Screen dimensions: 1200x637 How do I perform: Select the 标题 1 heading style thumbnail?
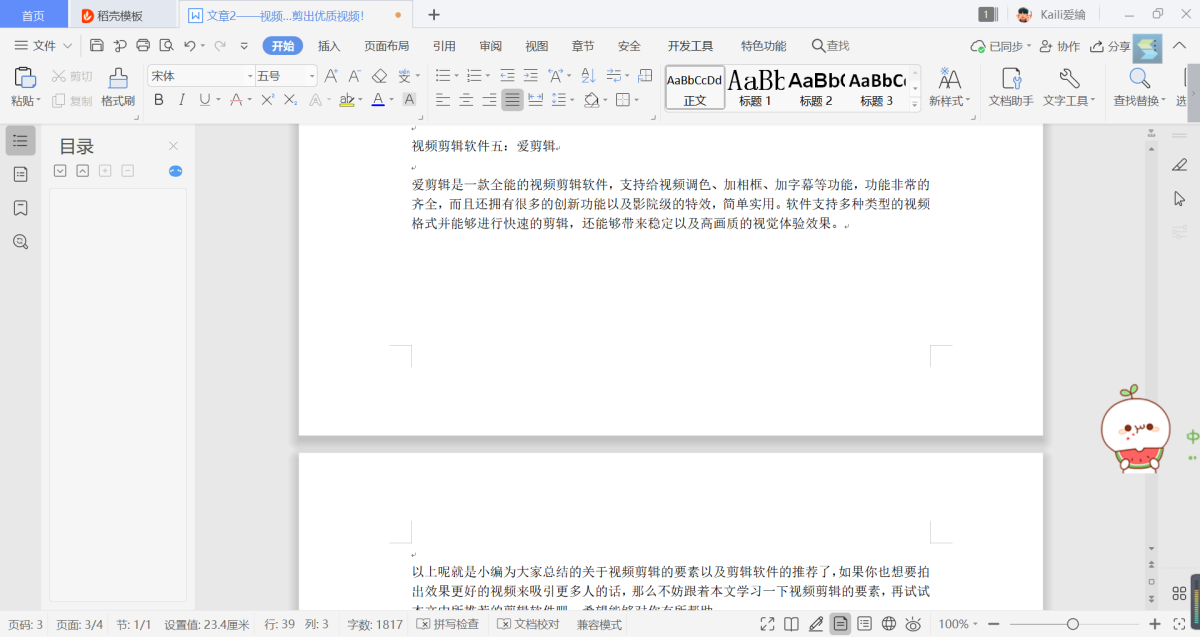pyautogui.click(x=755, y=88)
